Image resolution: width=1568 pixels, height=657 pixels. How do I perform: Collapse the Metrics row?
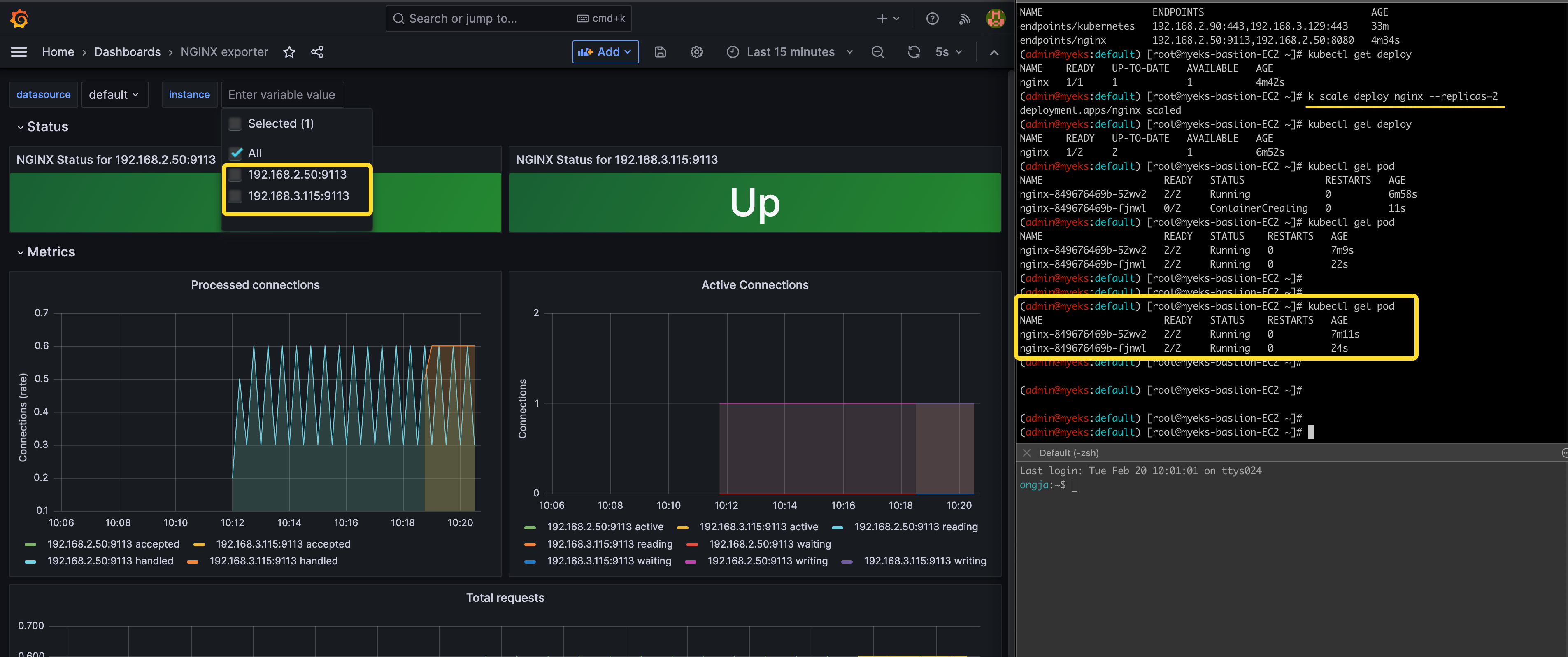coord(46,252)
